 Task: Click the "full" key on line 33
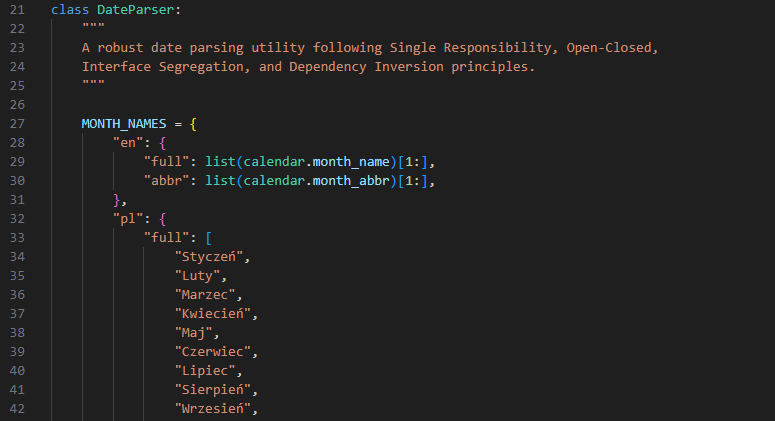click(x=167, y=238)
